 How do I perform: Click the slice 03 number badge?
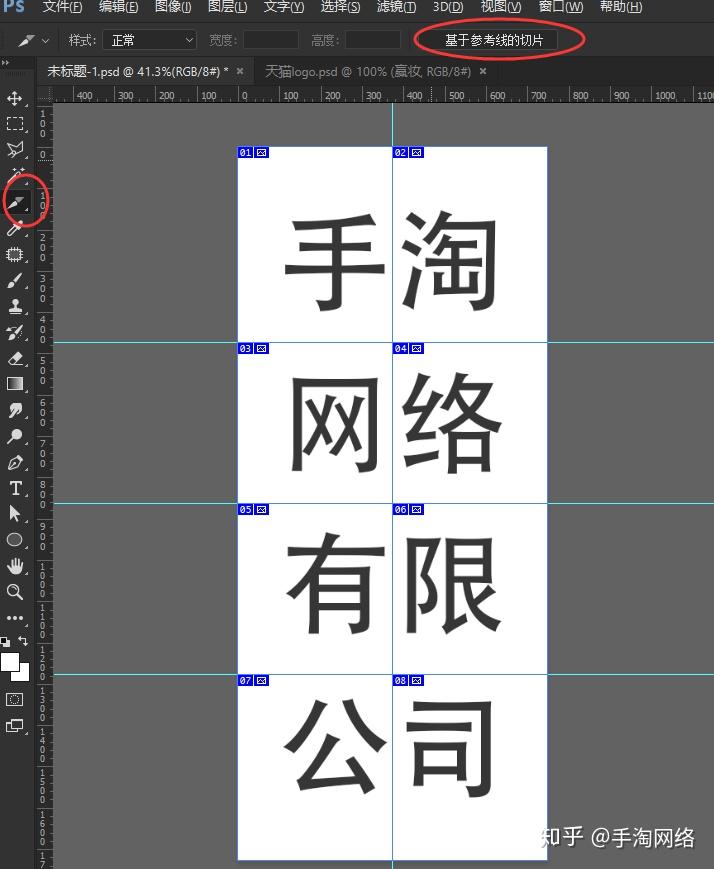tap(246, 349)
